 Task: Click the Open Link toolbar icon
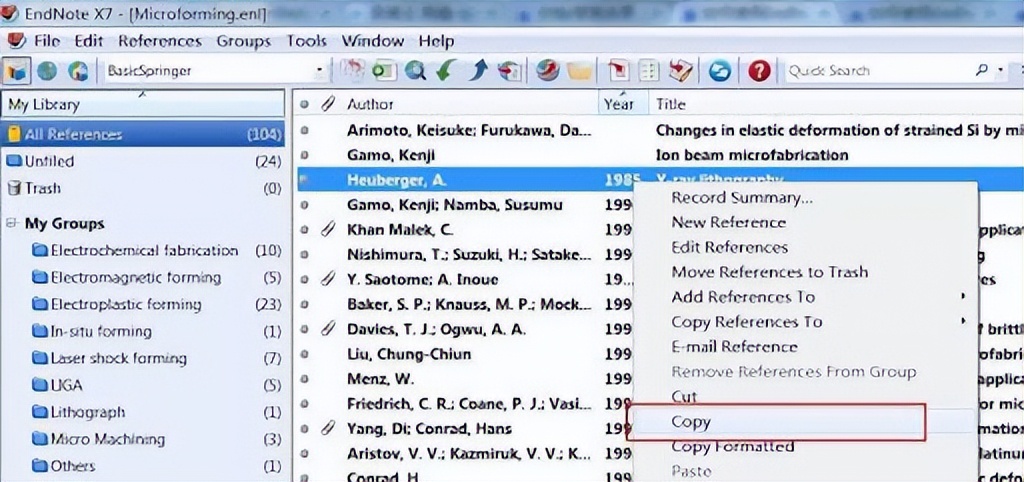547,71
